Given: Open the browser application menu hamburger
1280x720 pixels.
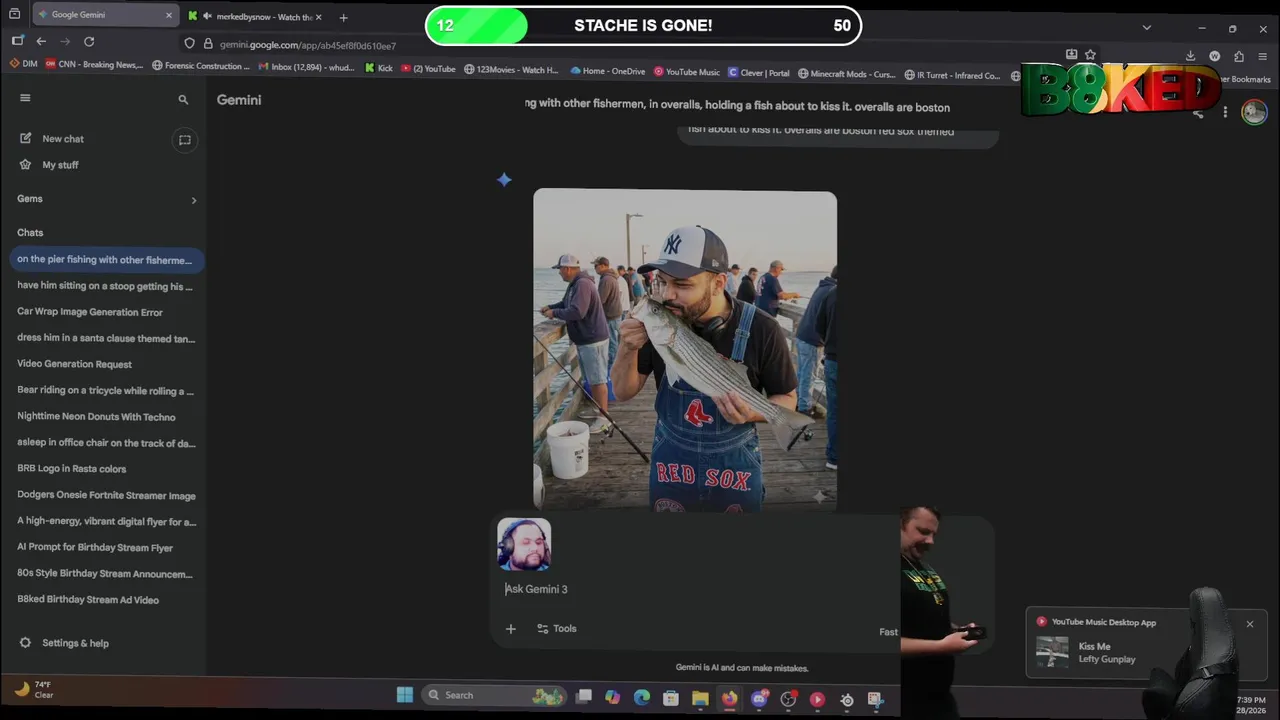Looking at the screenshot, I should click(x=1263, y=56).
